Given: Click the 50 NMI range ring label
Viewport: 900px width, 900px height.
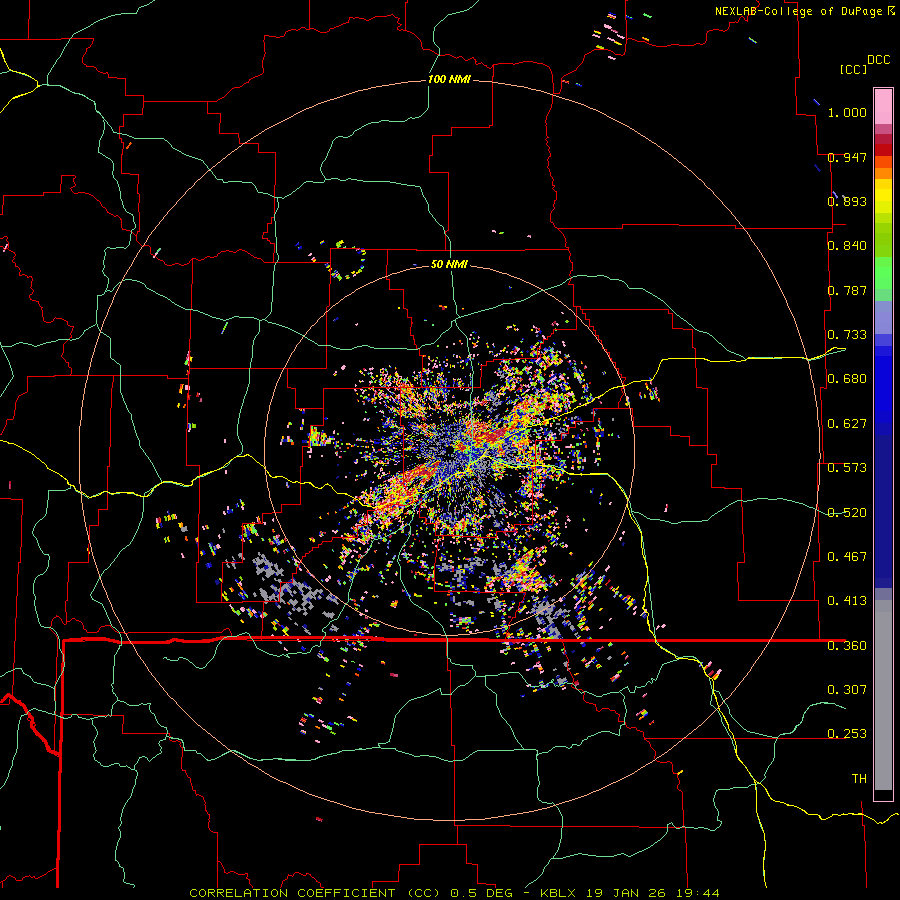Looking at the screenshot, I should click(x=449, y=264).
